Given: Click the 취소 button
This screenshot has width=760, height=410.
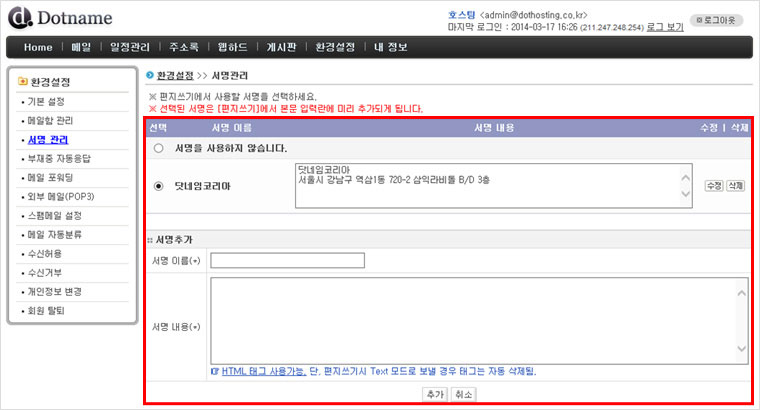Looking at the screenshot, I should pos(463,394).
